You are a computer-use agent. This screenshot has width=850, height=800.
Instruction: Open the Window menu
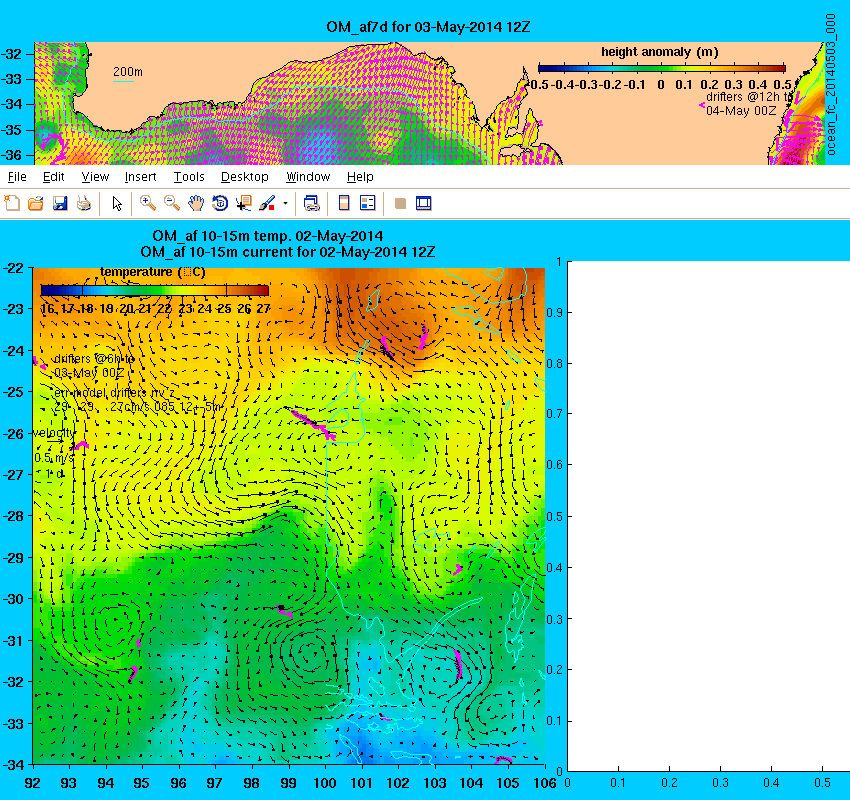(308, 177)
